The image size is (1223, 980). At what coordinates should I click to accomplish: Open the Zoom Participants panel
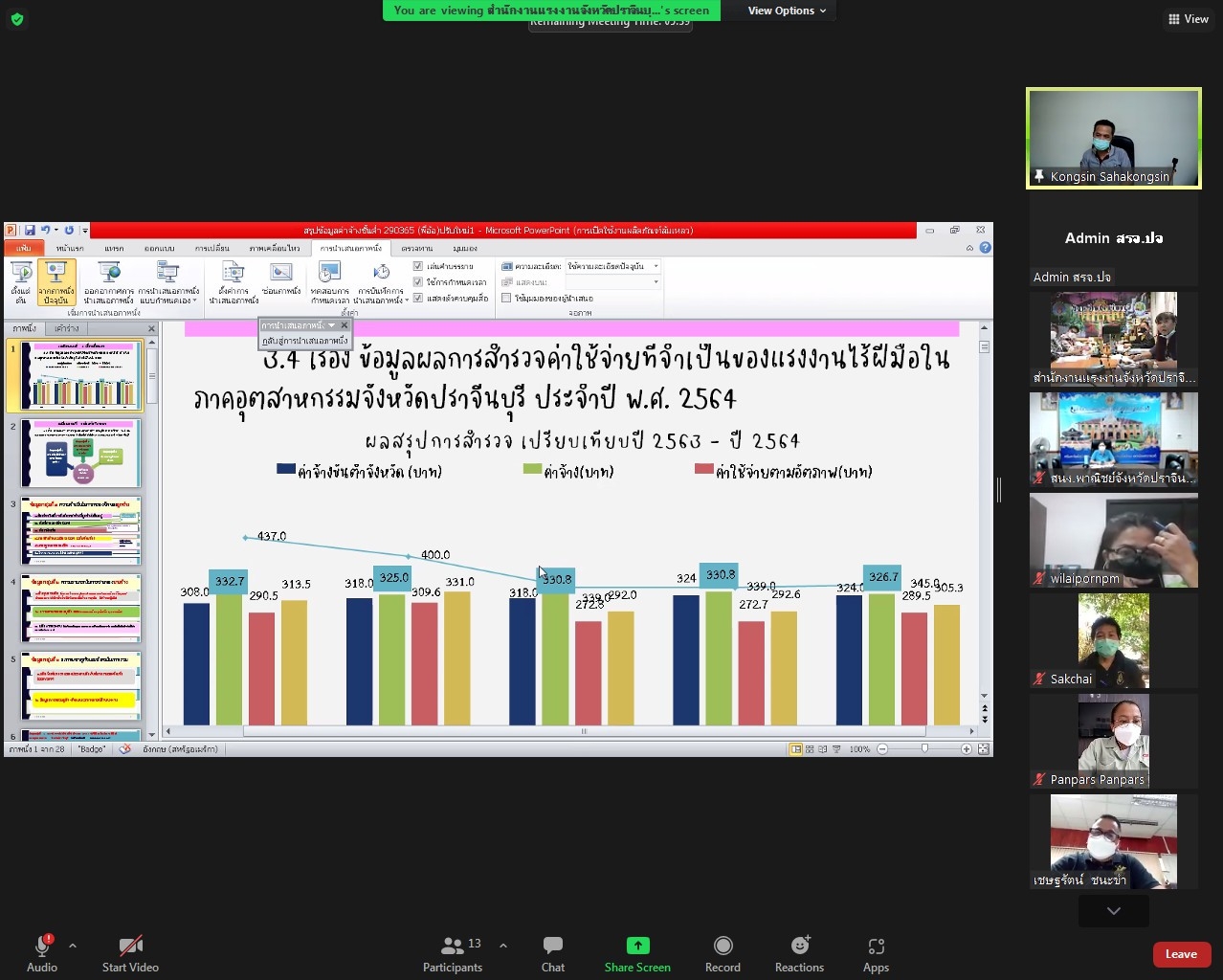tap(453, 953)
